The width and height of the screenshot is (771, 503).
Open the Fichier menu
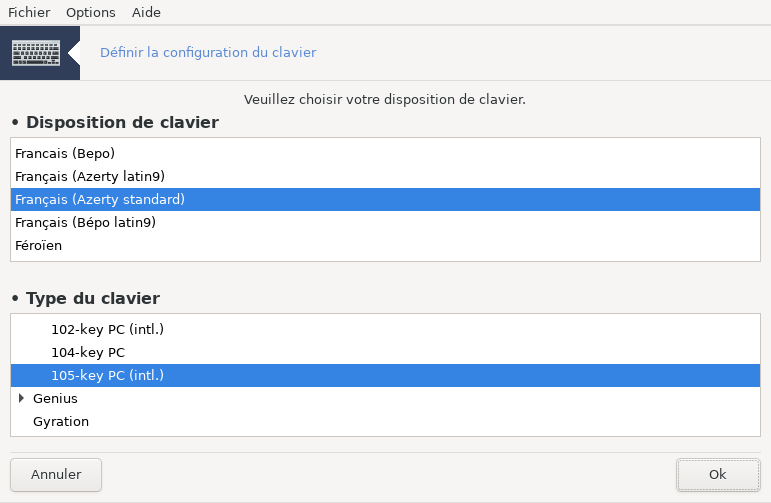[29, 13]
